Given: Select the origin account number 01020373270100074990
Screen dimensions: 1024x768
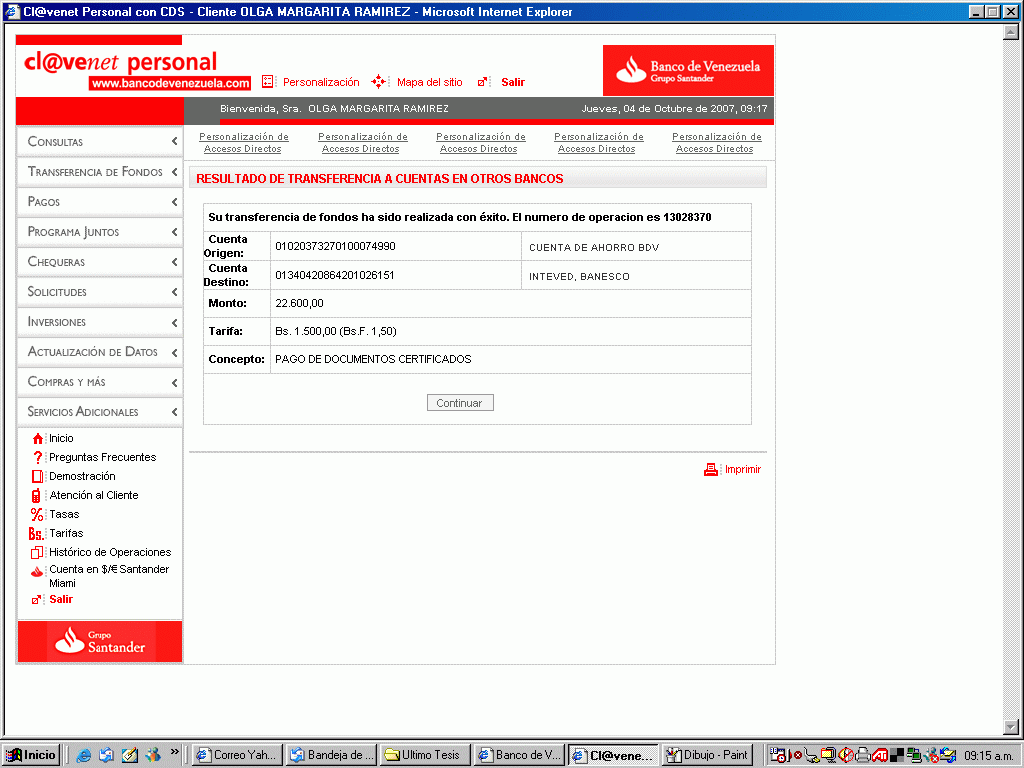Looking at the screenshot, I should coord(335,246).
